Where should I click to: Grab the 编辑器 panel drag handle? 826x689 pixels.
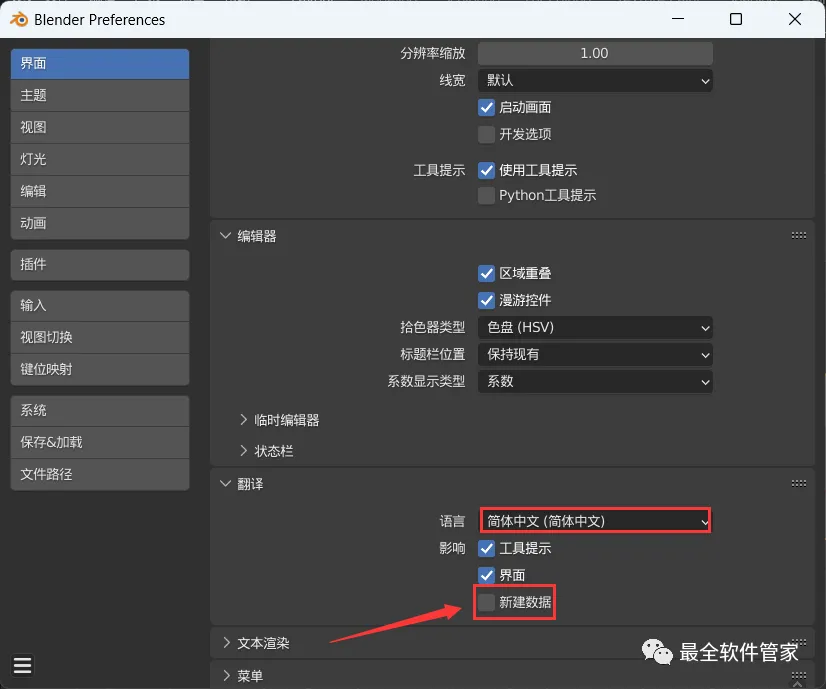click(x=799, y=235)
